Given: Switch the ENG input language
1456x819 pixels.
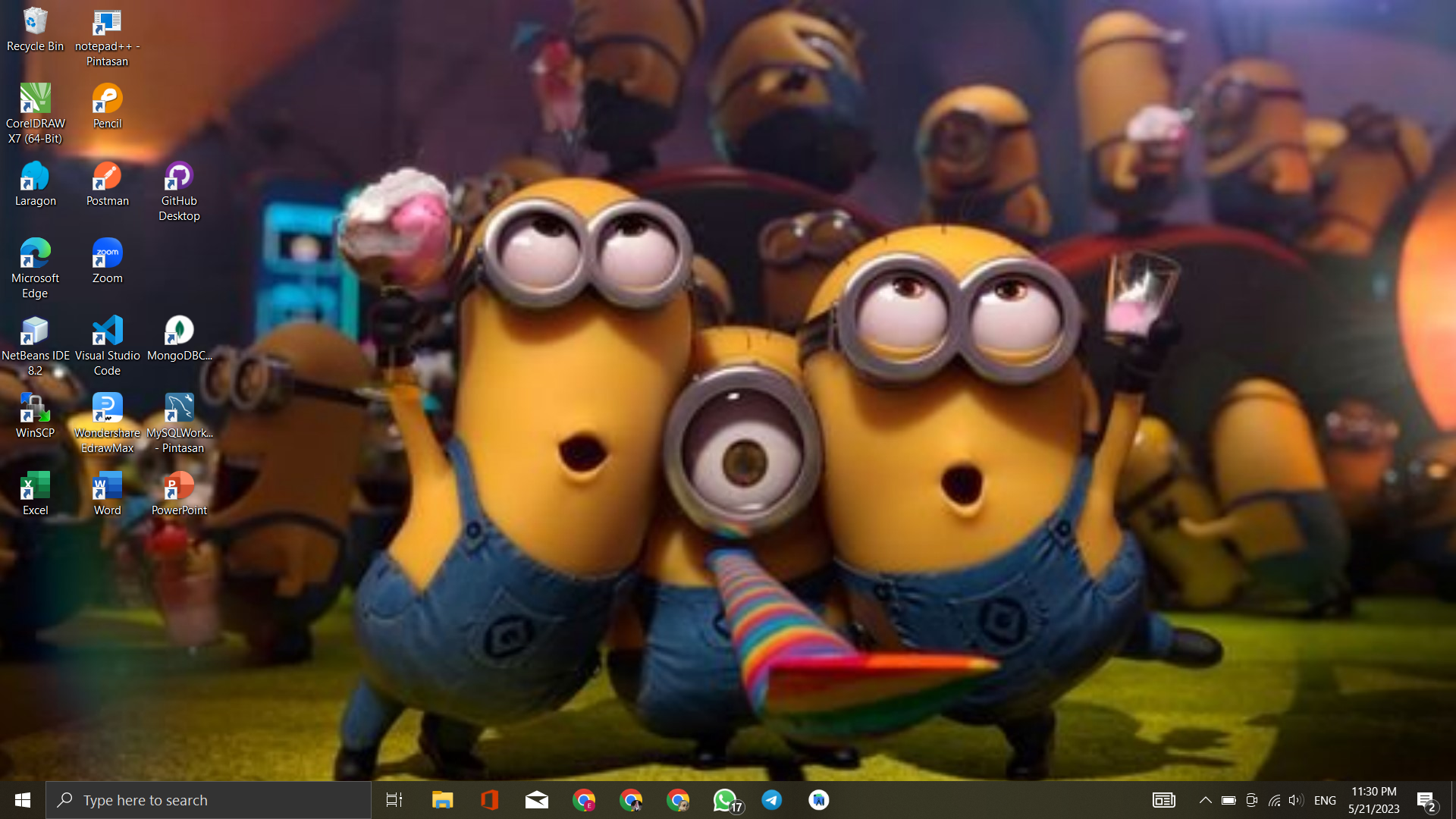Looking at the screenshot, I should pos(1325,800).
